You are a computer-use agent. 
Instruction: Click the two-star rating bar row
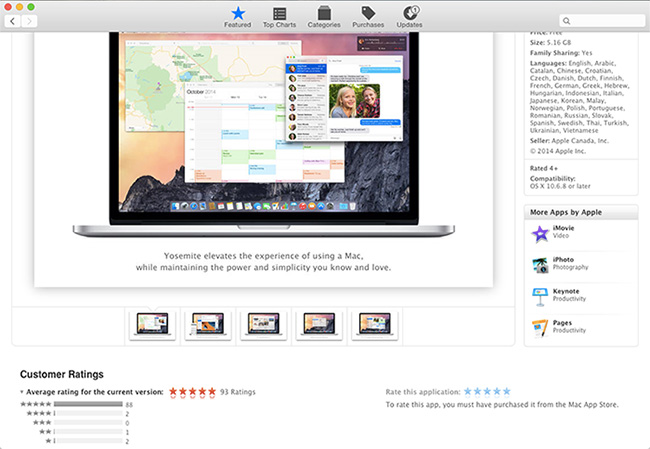[84, 432]
